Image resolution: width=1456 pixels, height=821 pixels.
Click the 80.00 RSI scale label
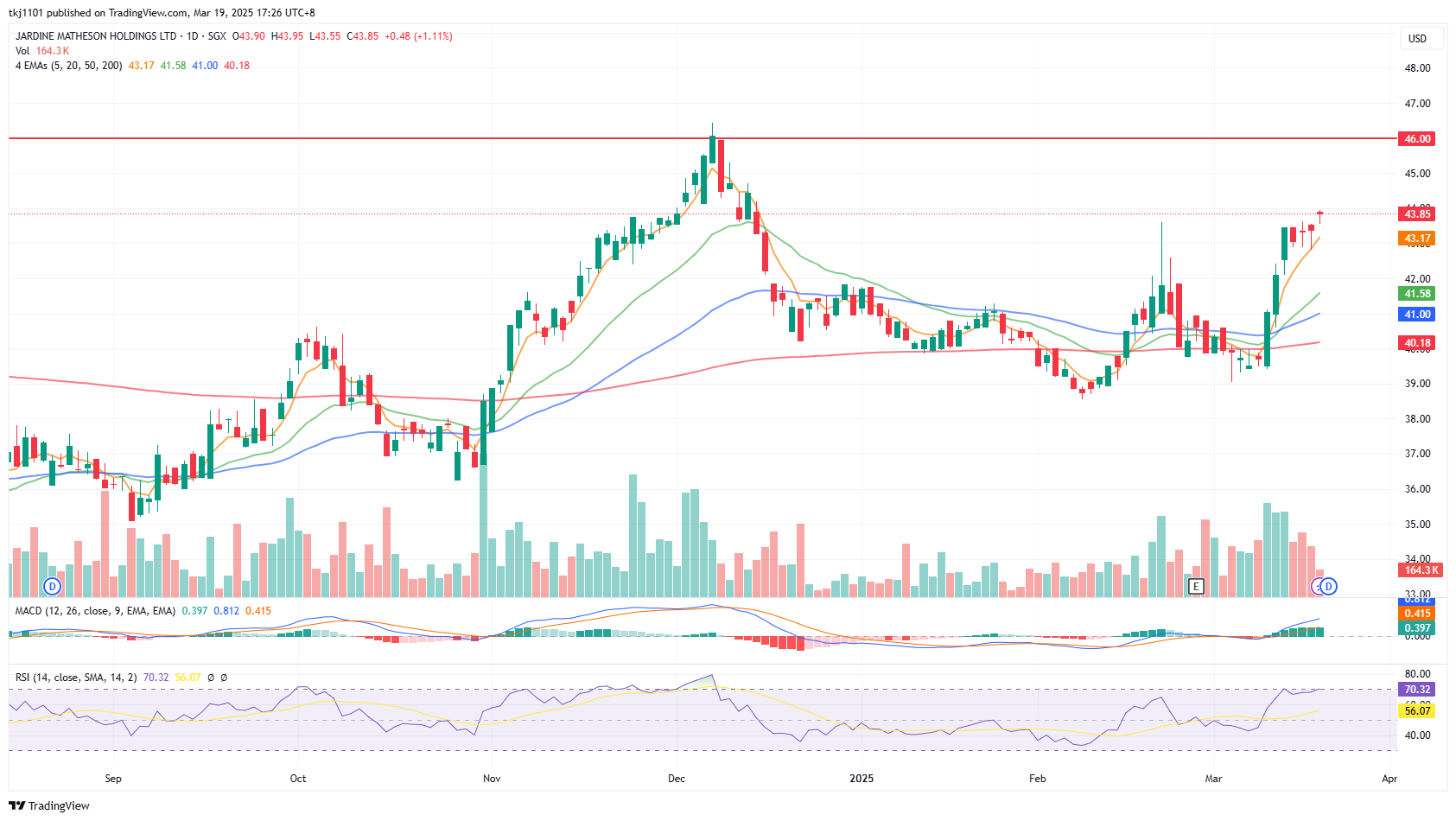pos(1418,674)
